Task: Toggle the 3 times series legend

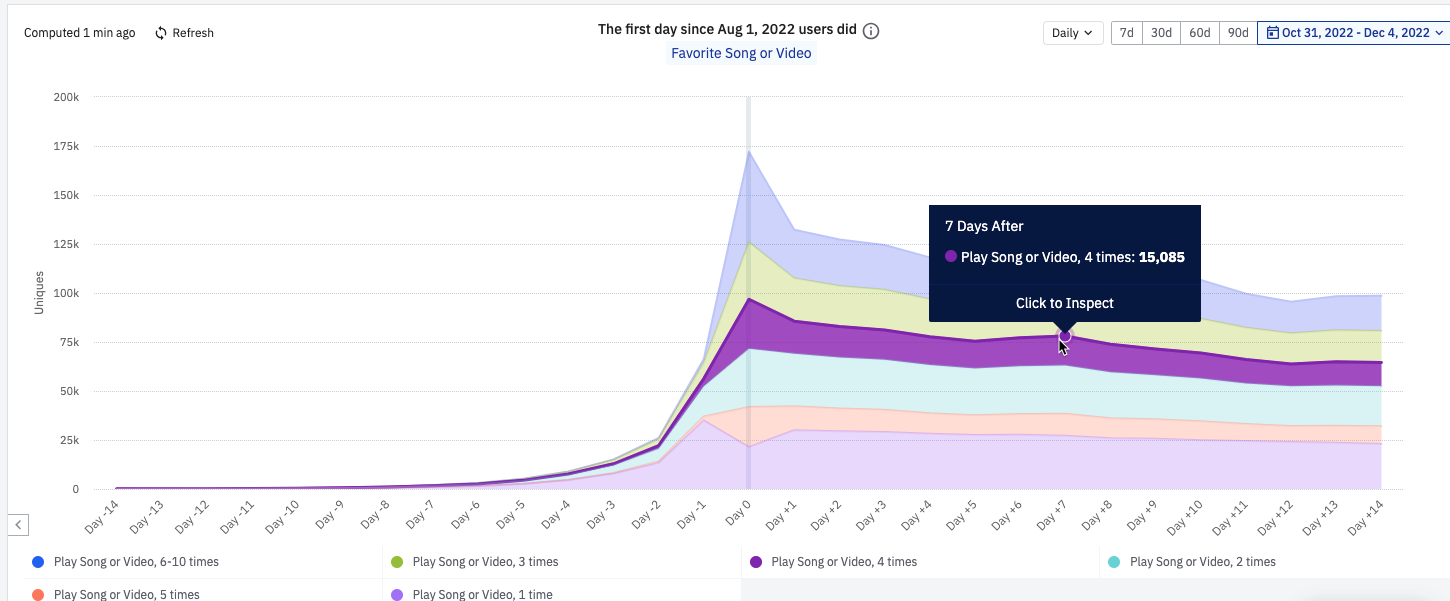Action: point(485,562)
